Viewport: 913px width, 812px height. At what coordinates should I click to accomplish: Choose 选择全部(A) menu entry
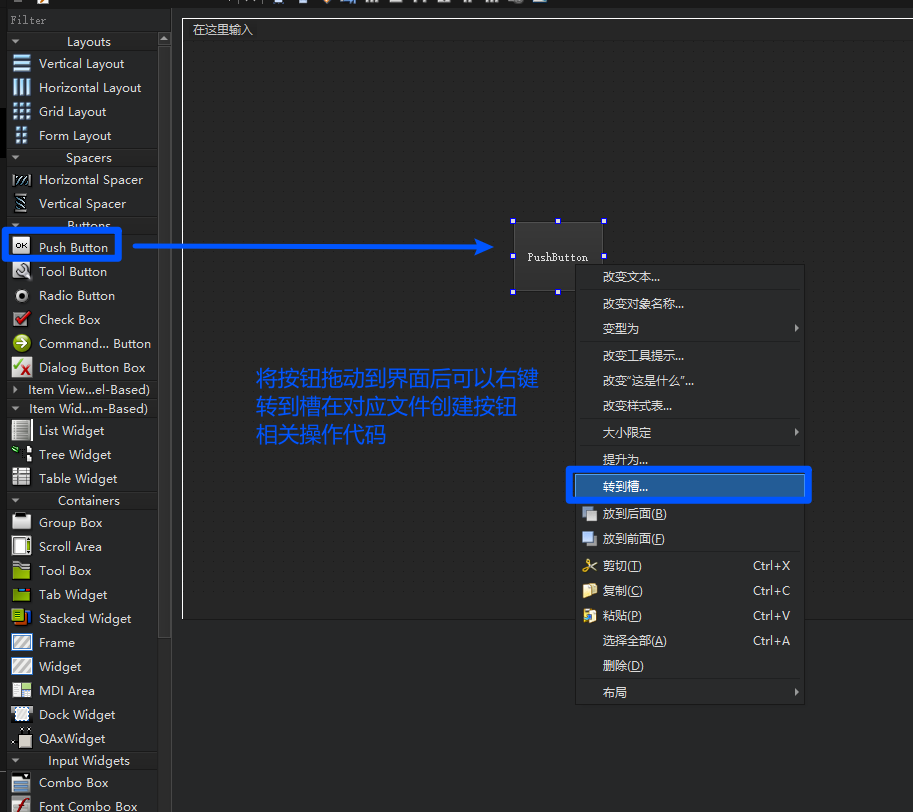pos(689,640)
